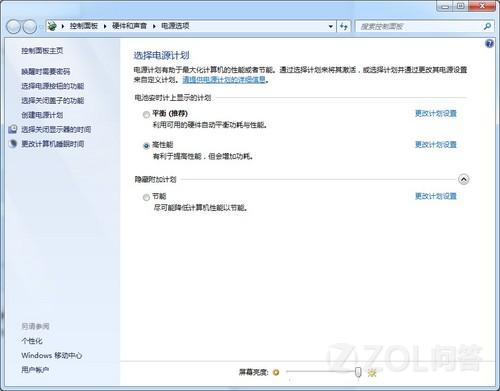Screen dimensions: 500x391
Task: Open 用户帐户 link in sidebar
Action: point(35,370)
